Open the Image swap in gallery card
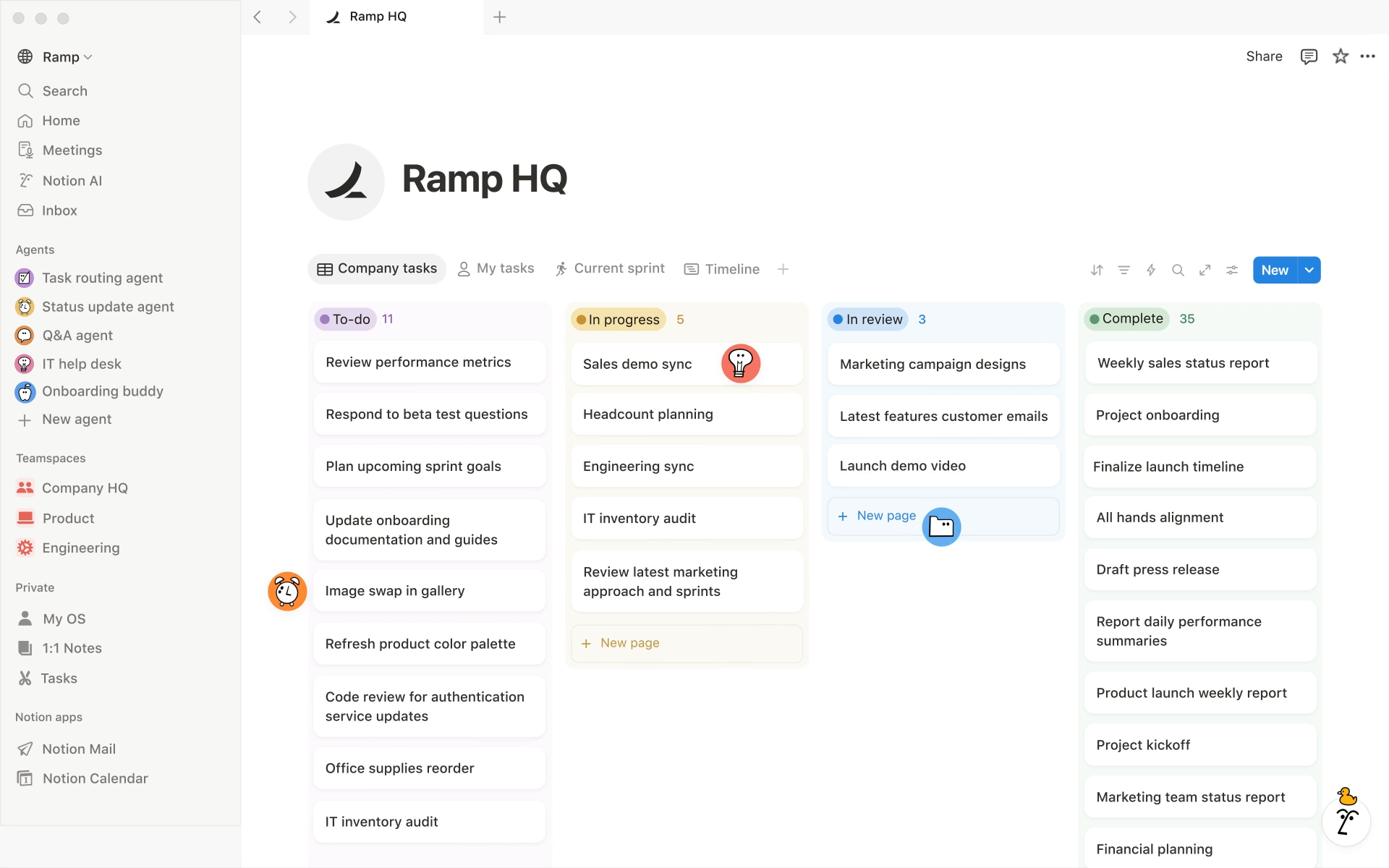Viewport: 1389px width, 868px height. (430, 591)
